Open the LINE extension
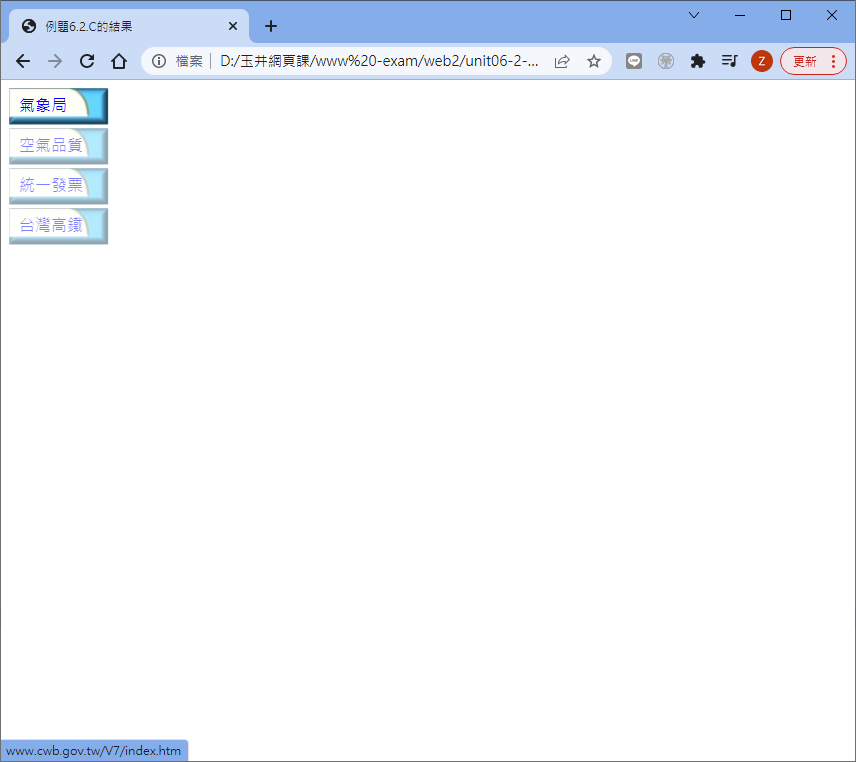The height and width of the screenshot is (762, 856). coord(634,61)
